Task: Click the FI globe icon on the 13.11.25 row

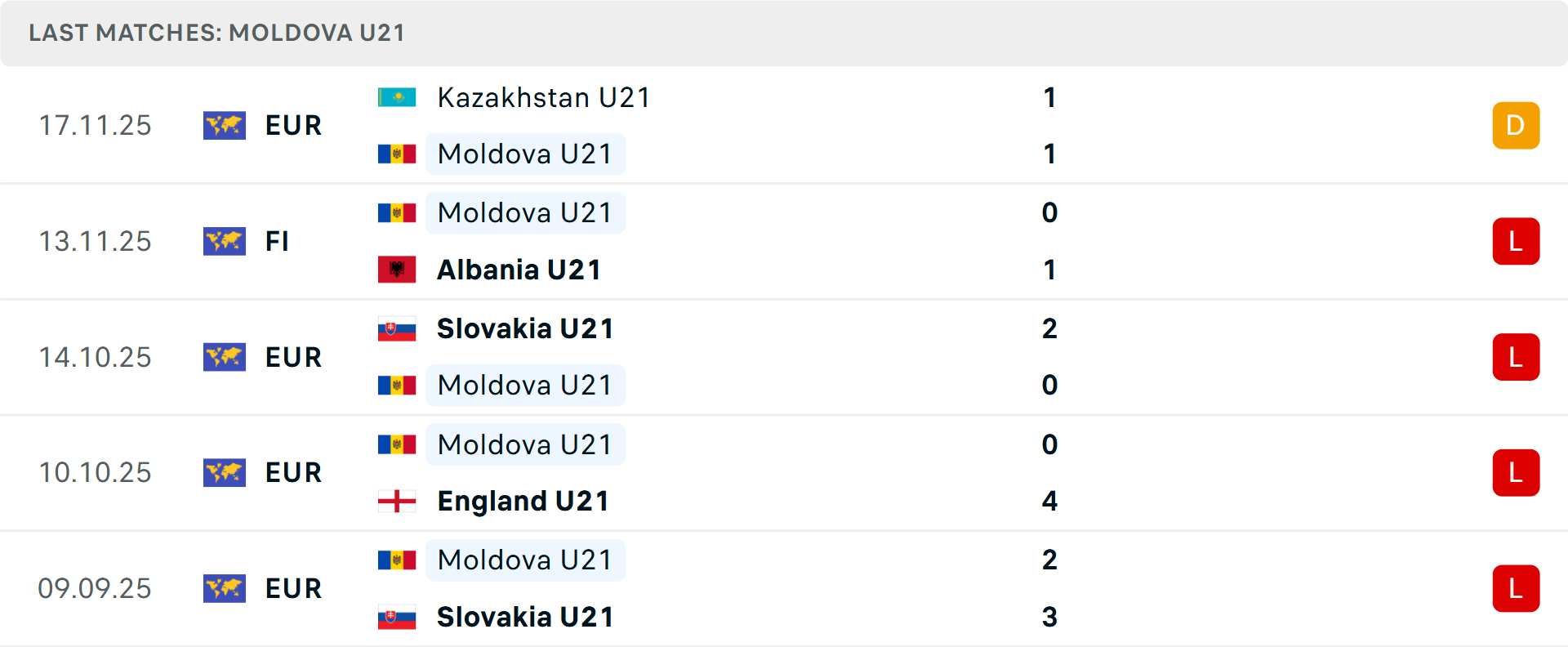Action: 225,242
